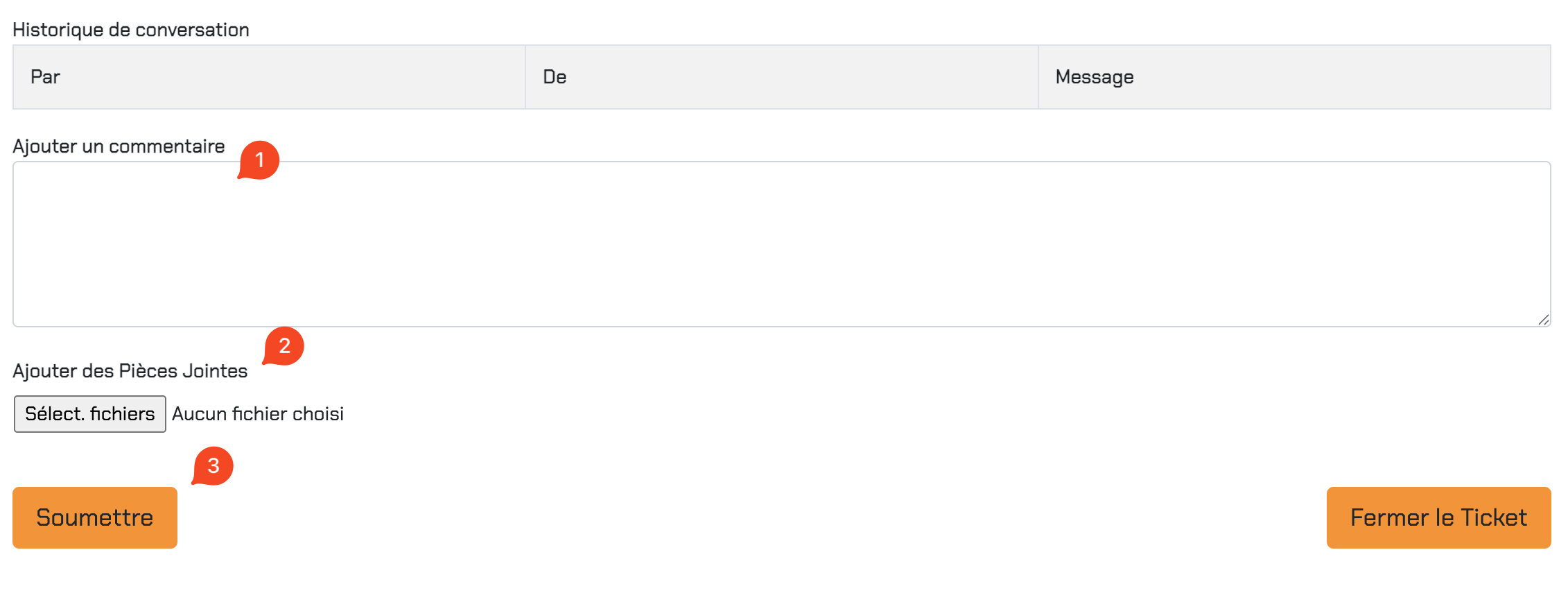Click the word Jointes in the attachments label
The width and height of the screenshot is (1568, 602).
pyautogui.click(x=215, y=371)
